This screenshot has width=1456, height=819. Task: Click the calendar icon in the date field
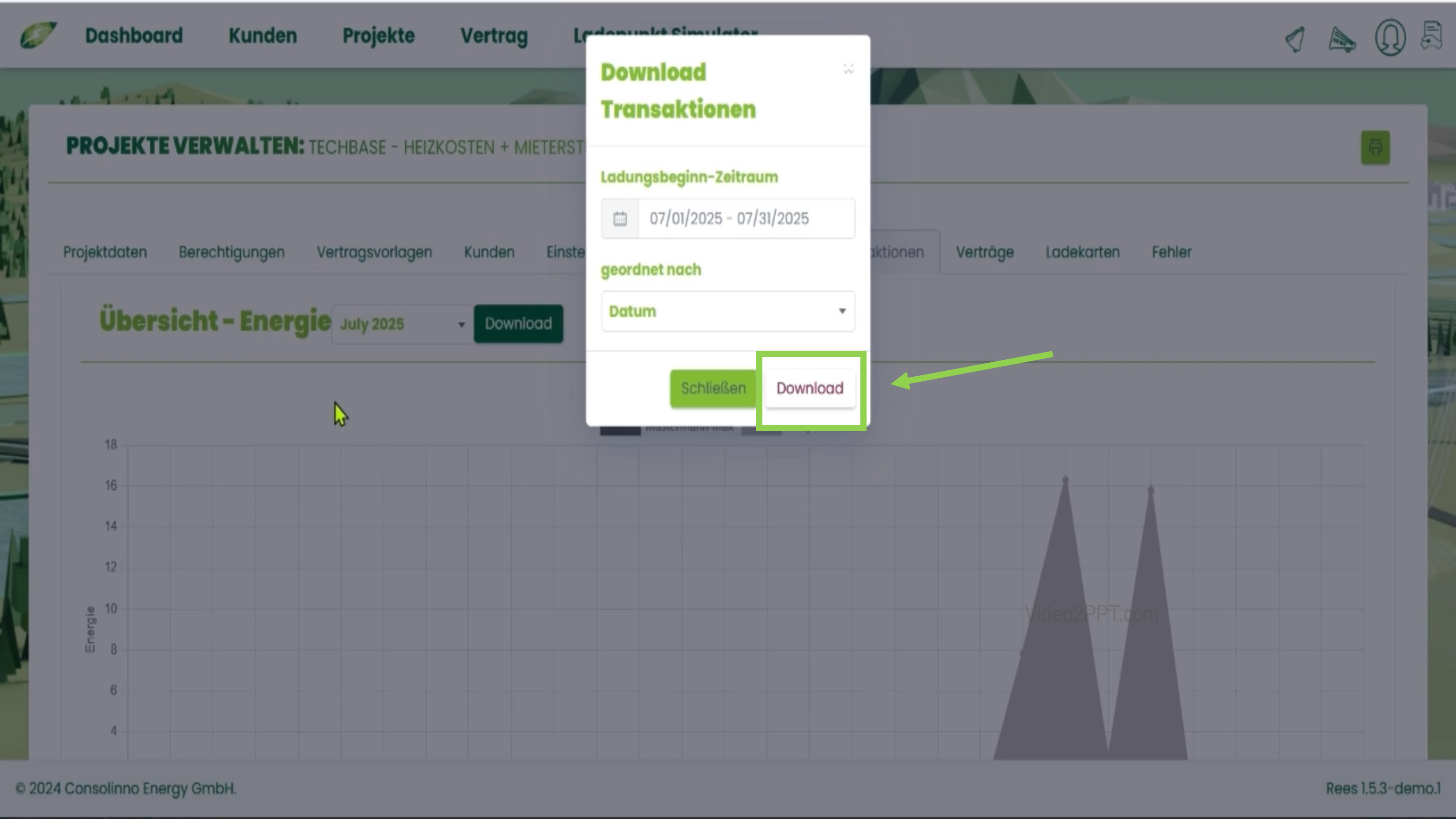coord(620,218)
